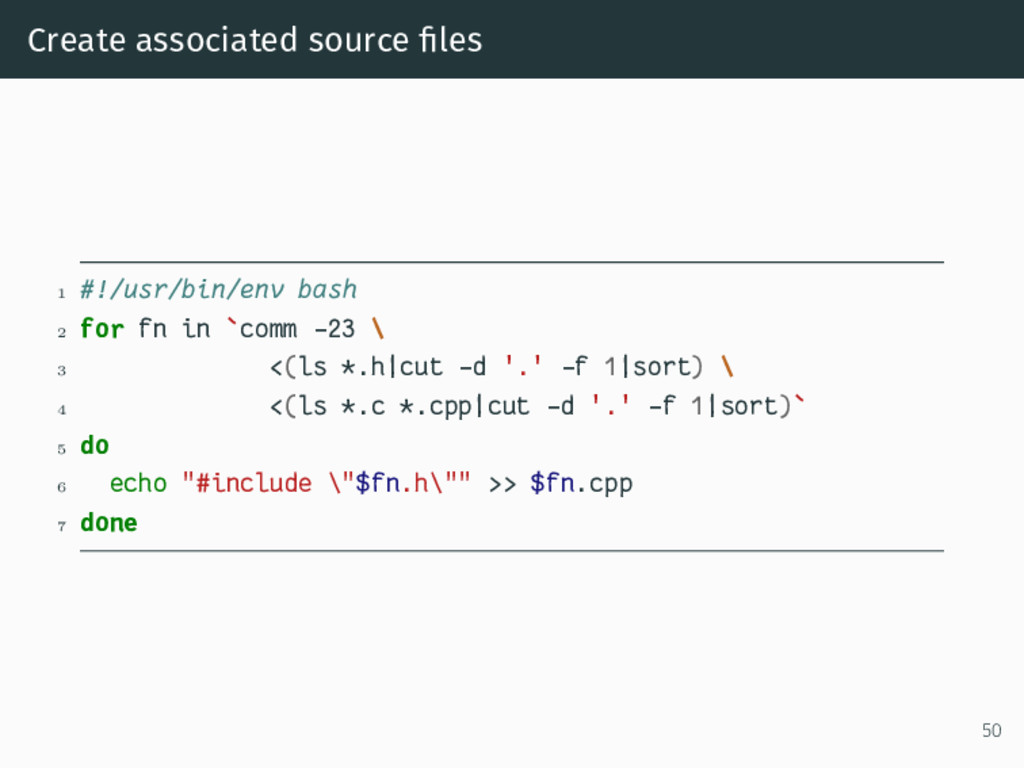
Task: Click the line number 7 marker
Action: pyautogui.click(x=61, y=526)
